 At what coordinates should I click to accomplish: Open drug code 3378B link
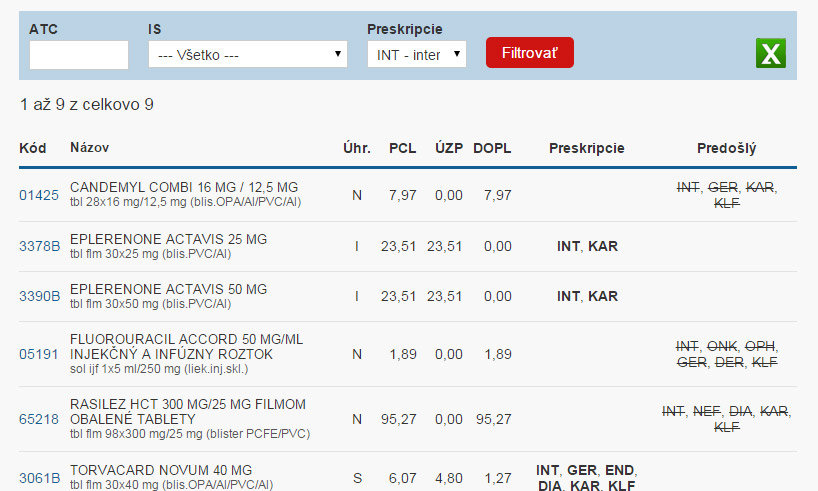tap(40, 246)
